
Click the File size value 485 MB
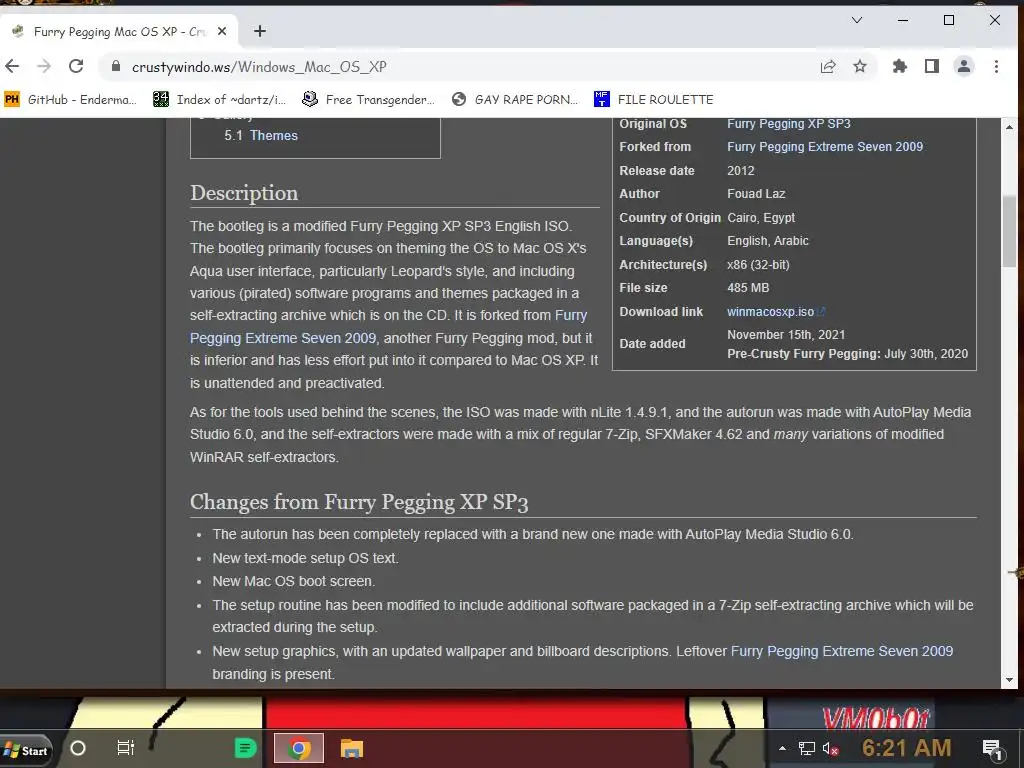tap(748, 288)
